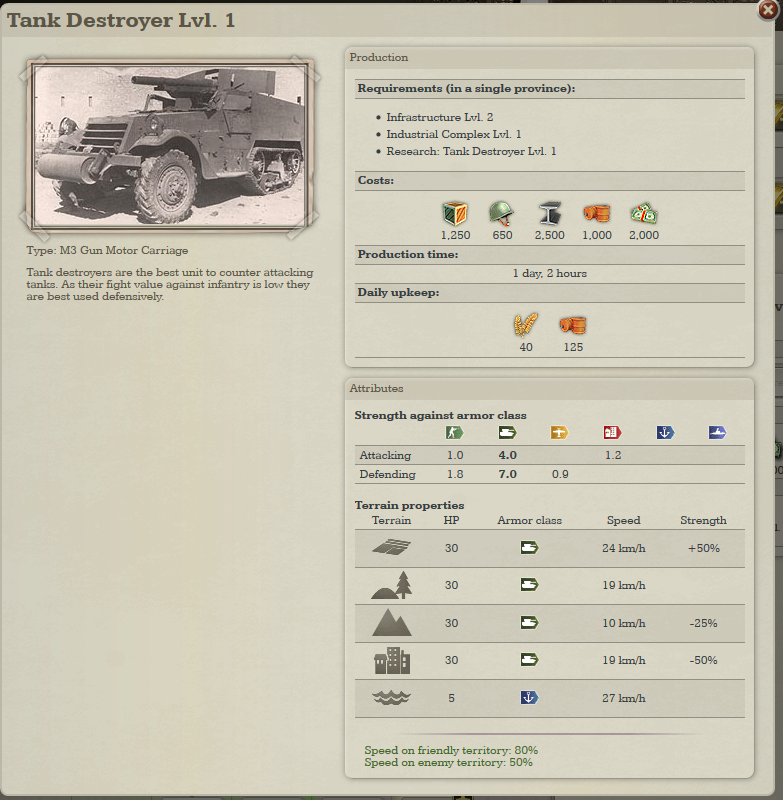
Task: Click the 2,500 steel cost value
Action: (x=549, y=235)
